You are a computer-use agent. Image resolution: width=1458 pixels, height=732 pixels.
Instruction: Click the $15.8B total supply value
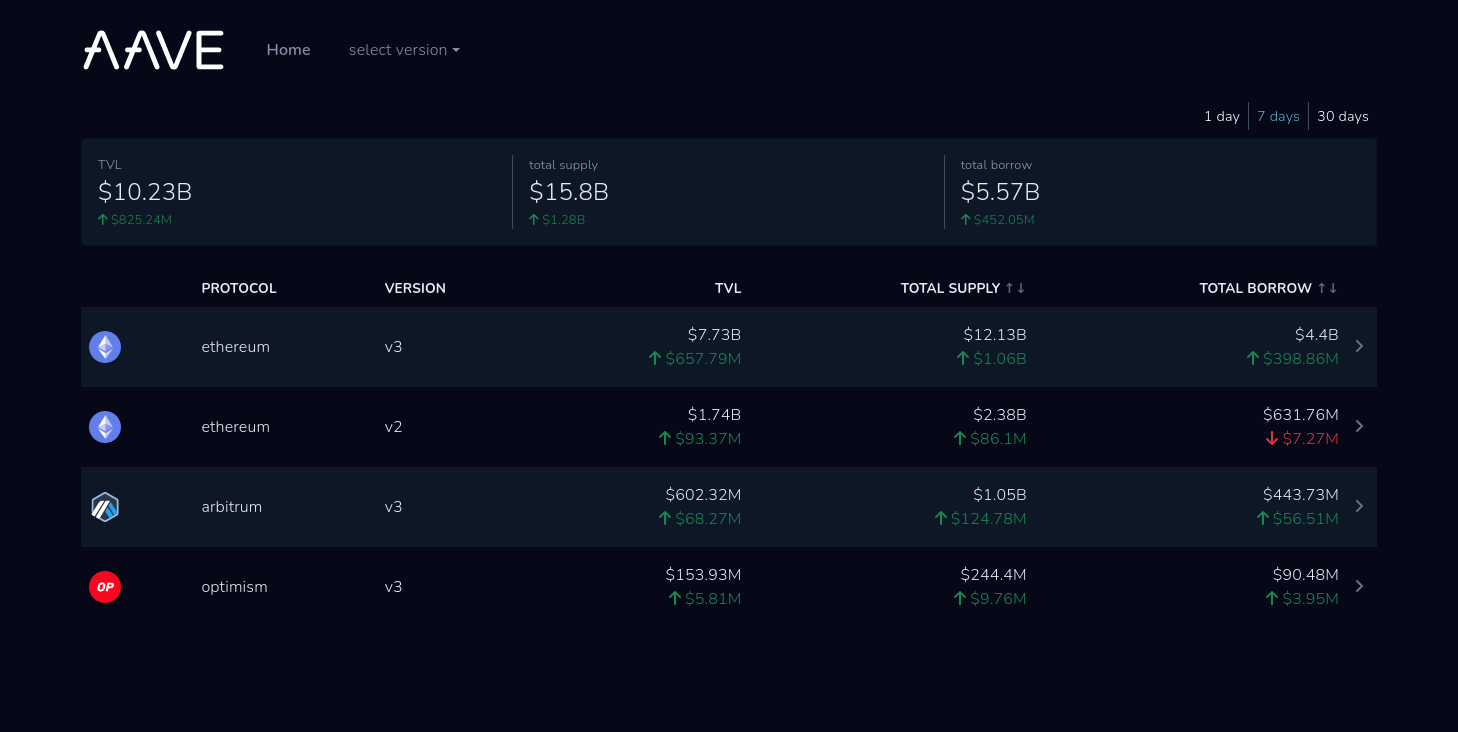point(569,191)
